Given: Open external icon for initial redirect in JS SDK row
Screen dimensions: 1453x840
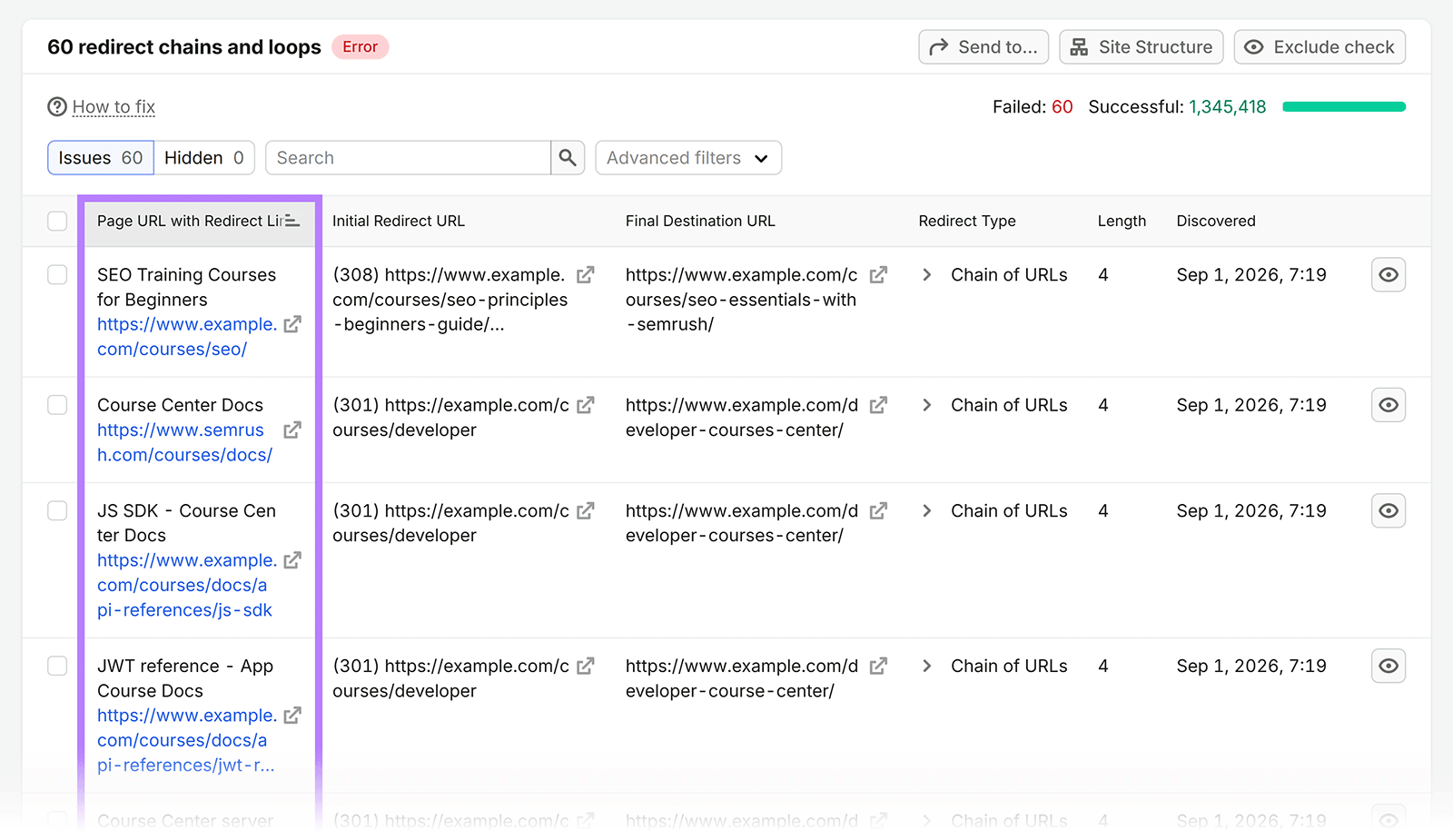Looking at the screenshot, I should (586, 510).
